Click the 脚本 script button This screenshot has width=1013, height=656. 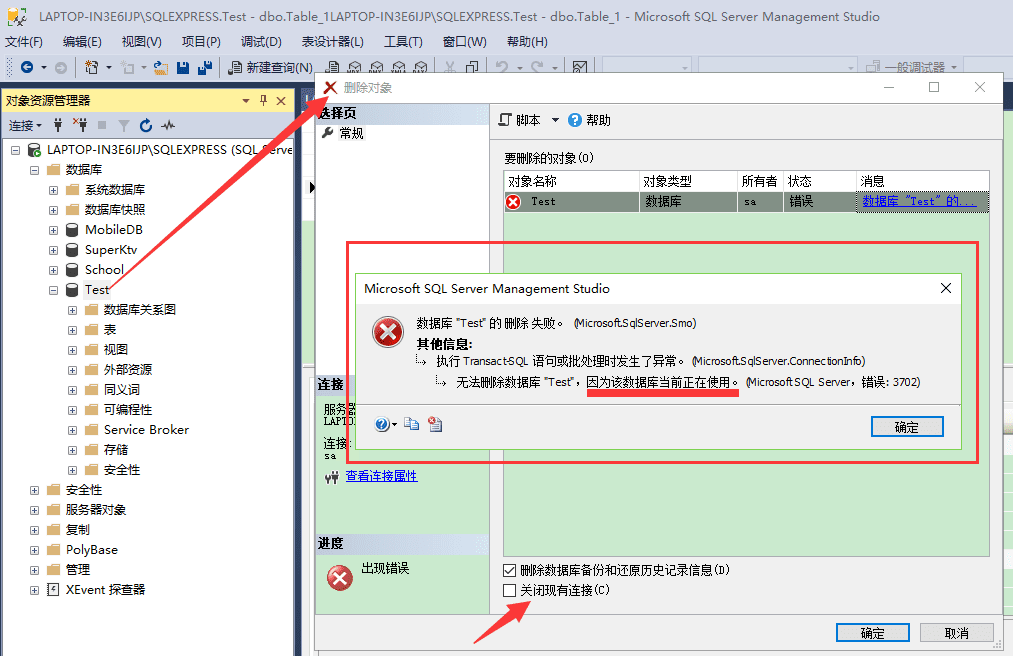[519, 120]
